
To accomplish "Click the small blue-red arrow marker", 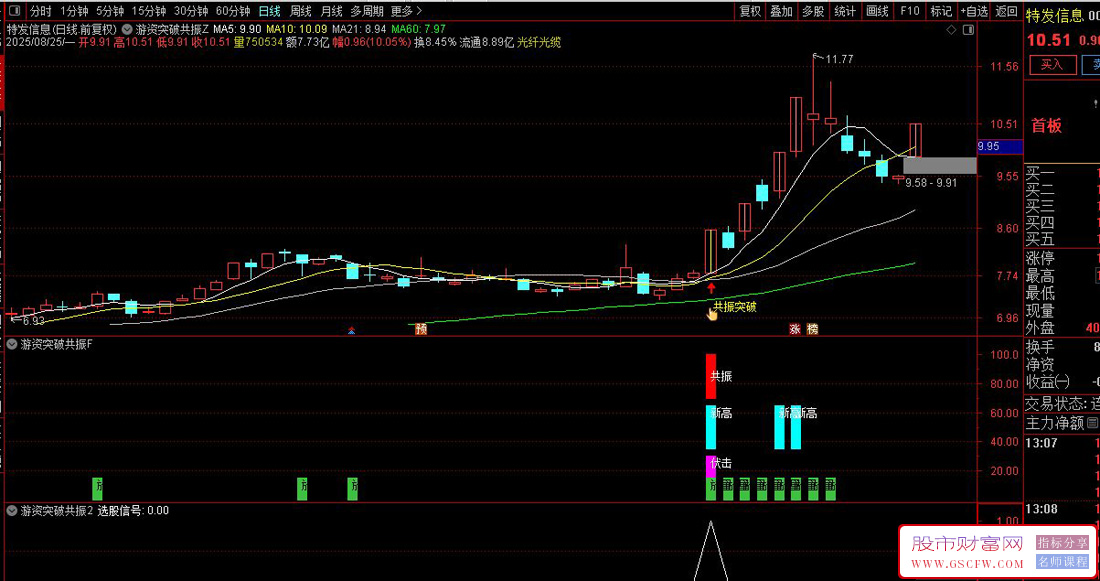I will tap(351, 330).
